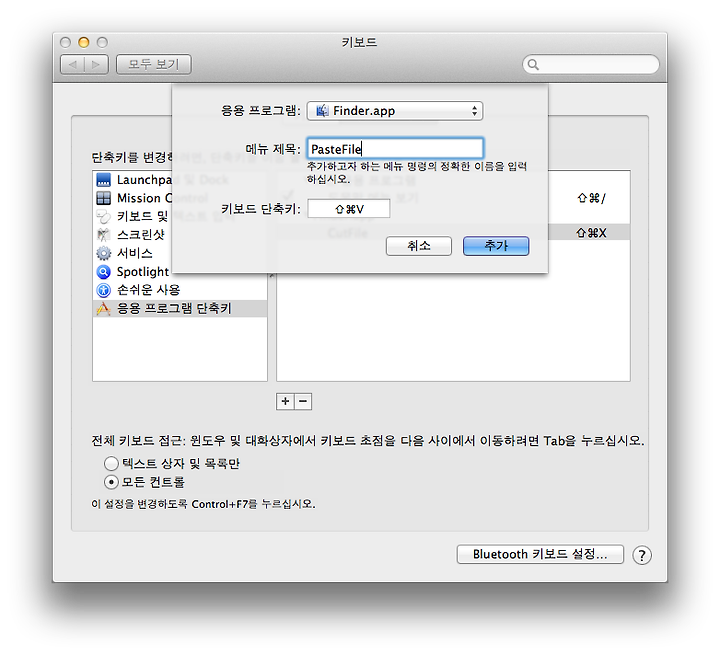This screenshot has width=720, height=655.
Task: Click the Mission Control grid icon
Action: (x=104, y=198)
